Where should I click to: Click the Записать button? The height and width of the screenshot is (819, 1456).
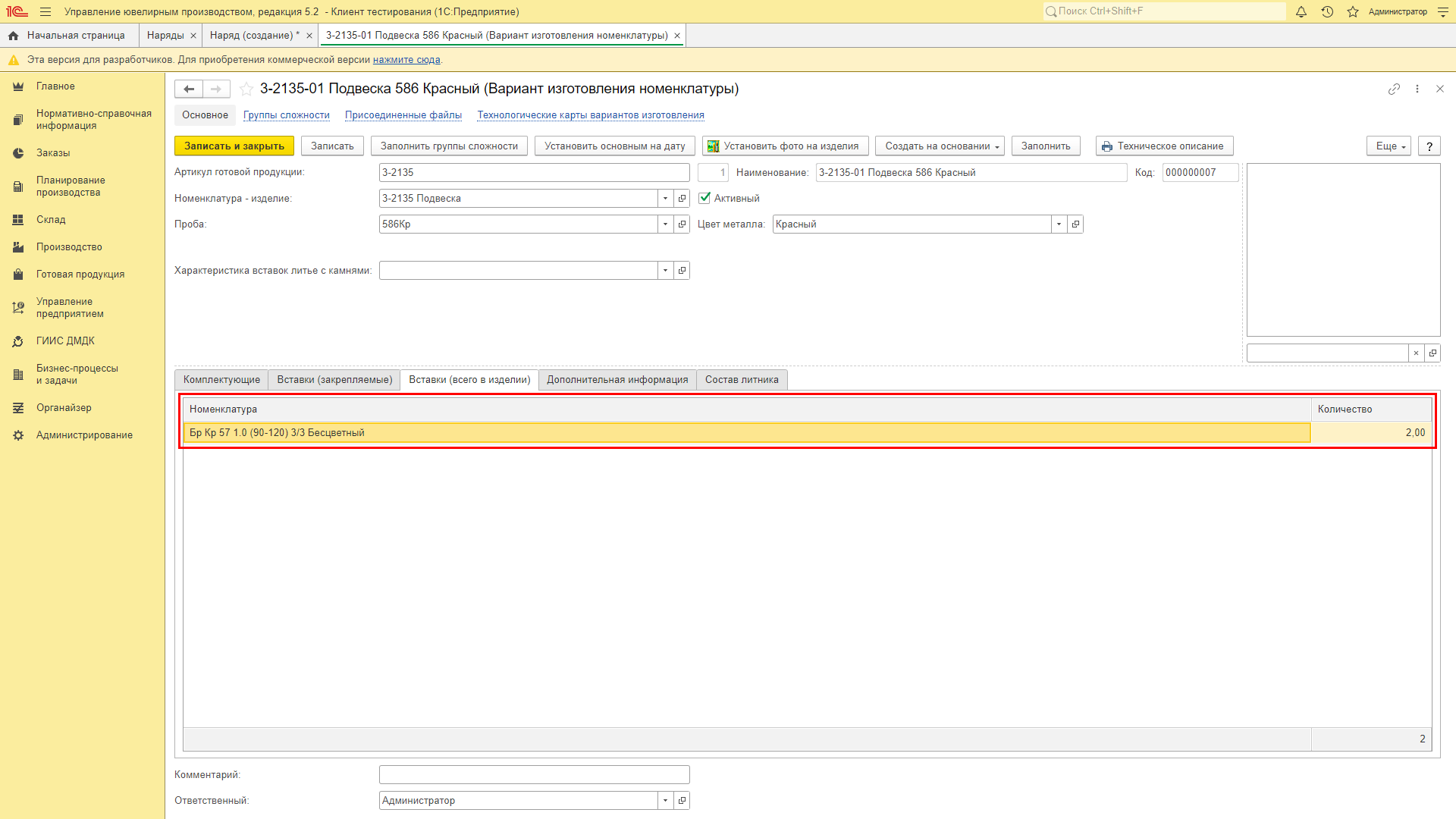tap(332, 146)
